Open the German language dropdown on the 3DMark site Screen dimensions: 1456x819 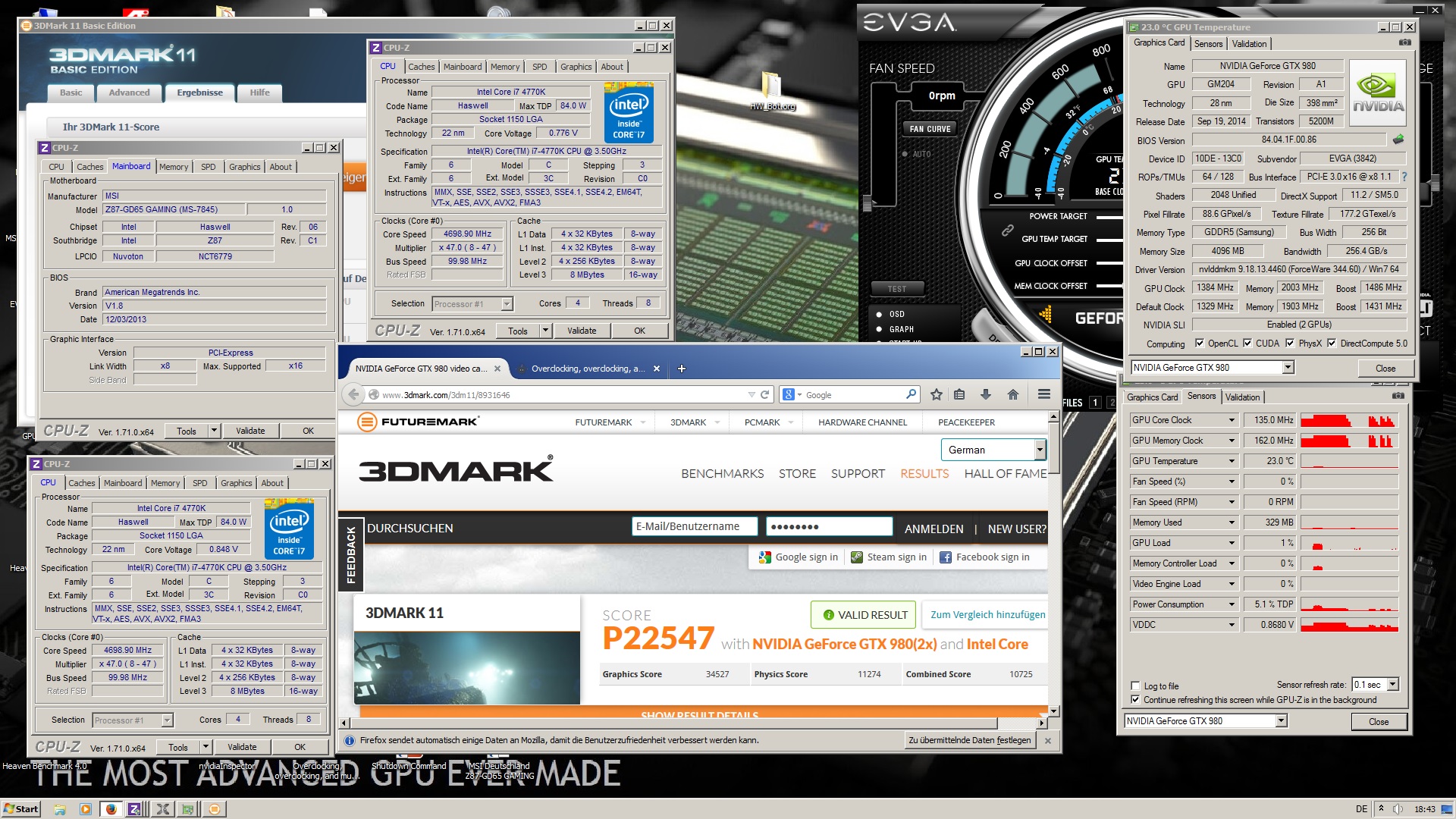1040,450
